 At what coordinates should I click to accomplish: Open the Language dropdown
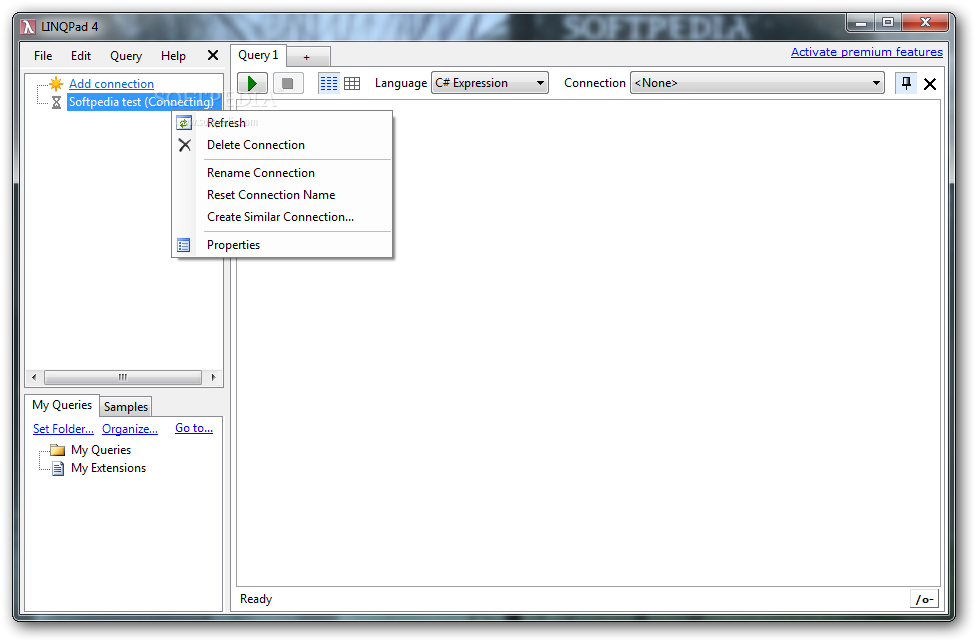tap(490, 83)
